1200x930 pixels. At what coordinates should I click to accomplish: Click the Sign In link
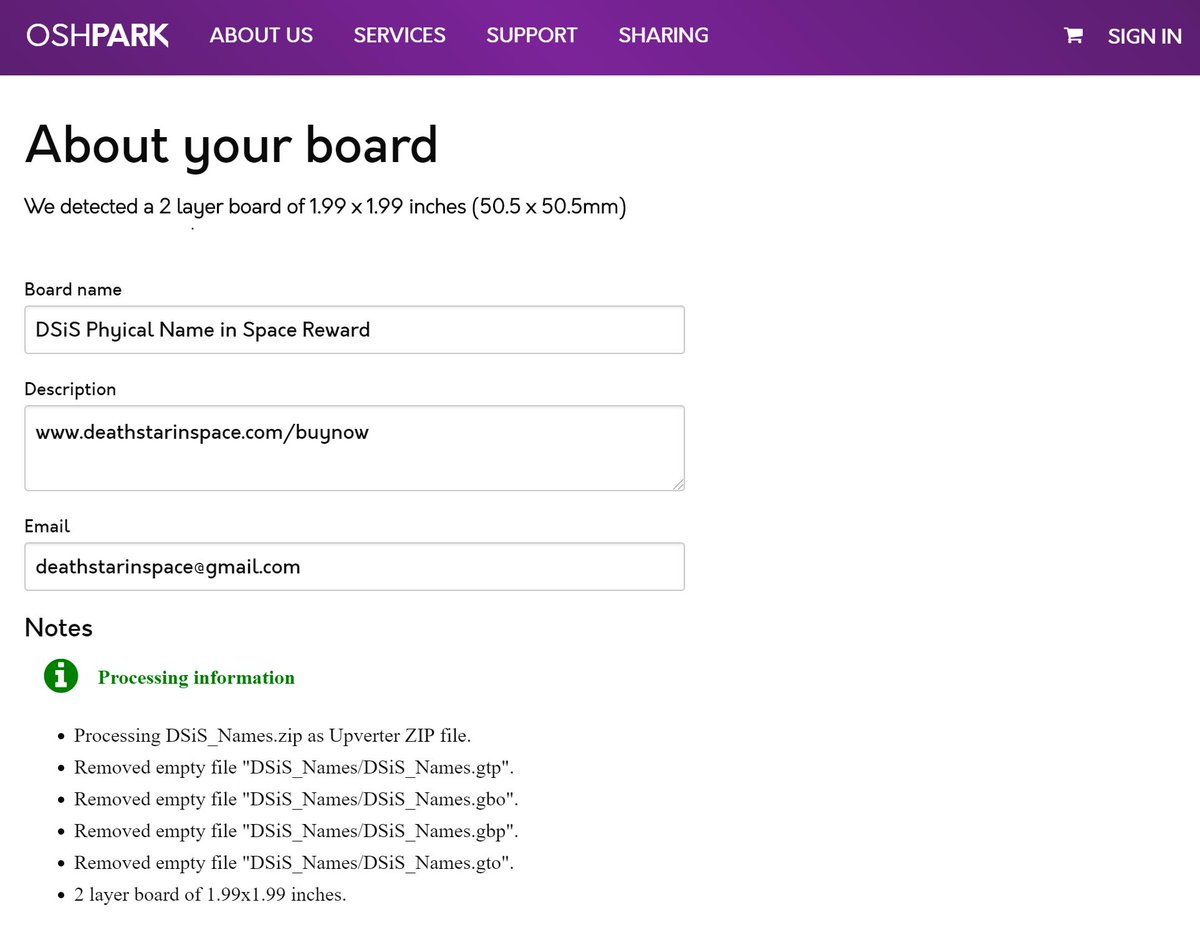pos(1145,36)
